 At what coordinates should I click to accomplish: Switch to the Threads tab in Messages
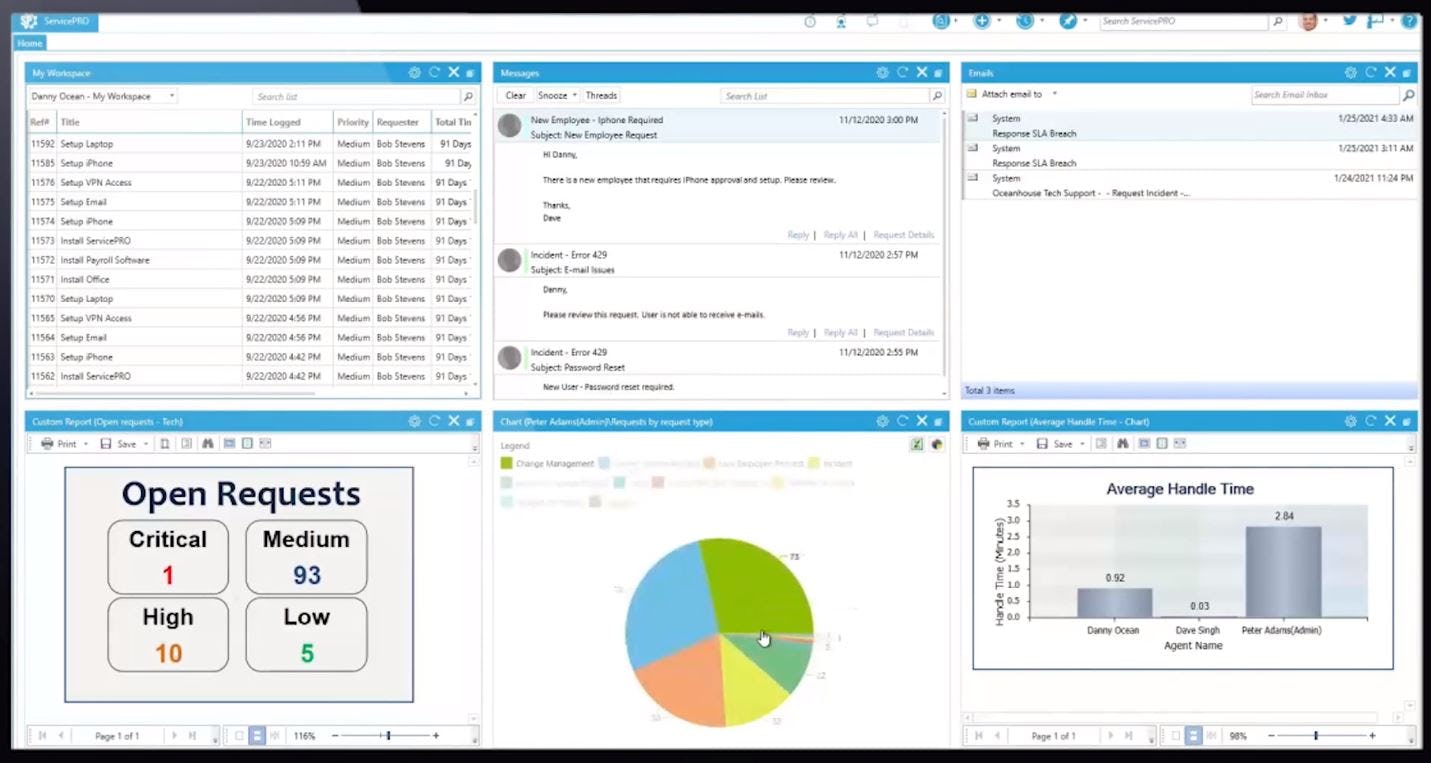(x=601, y=95)
